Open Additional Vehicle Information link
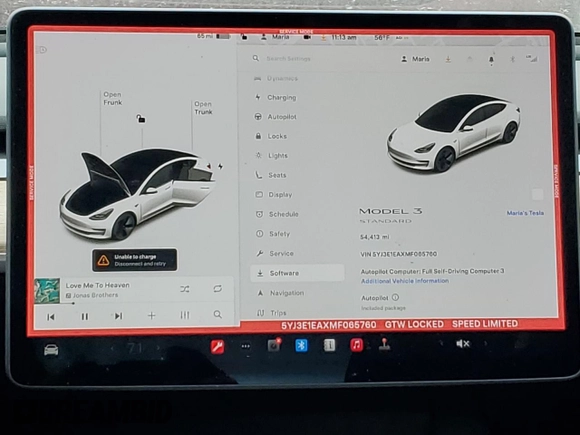580x435 pixels. point(405,281)
